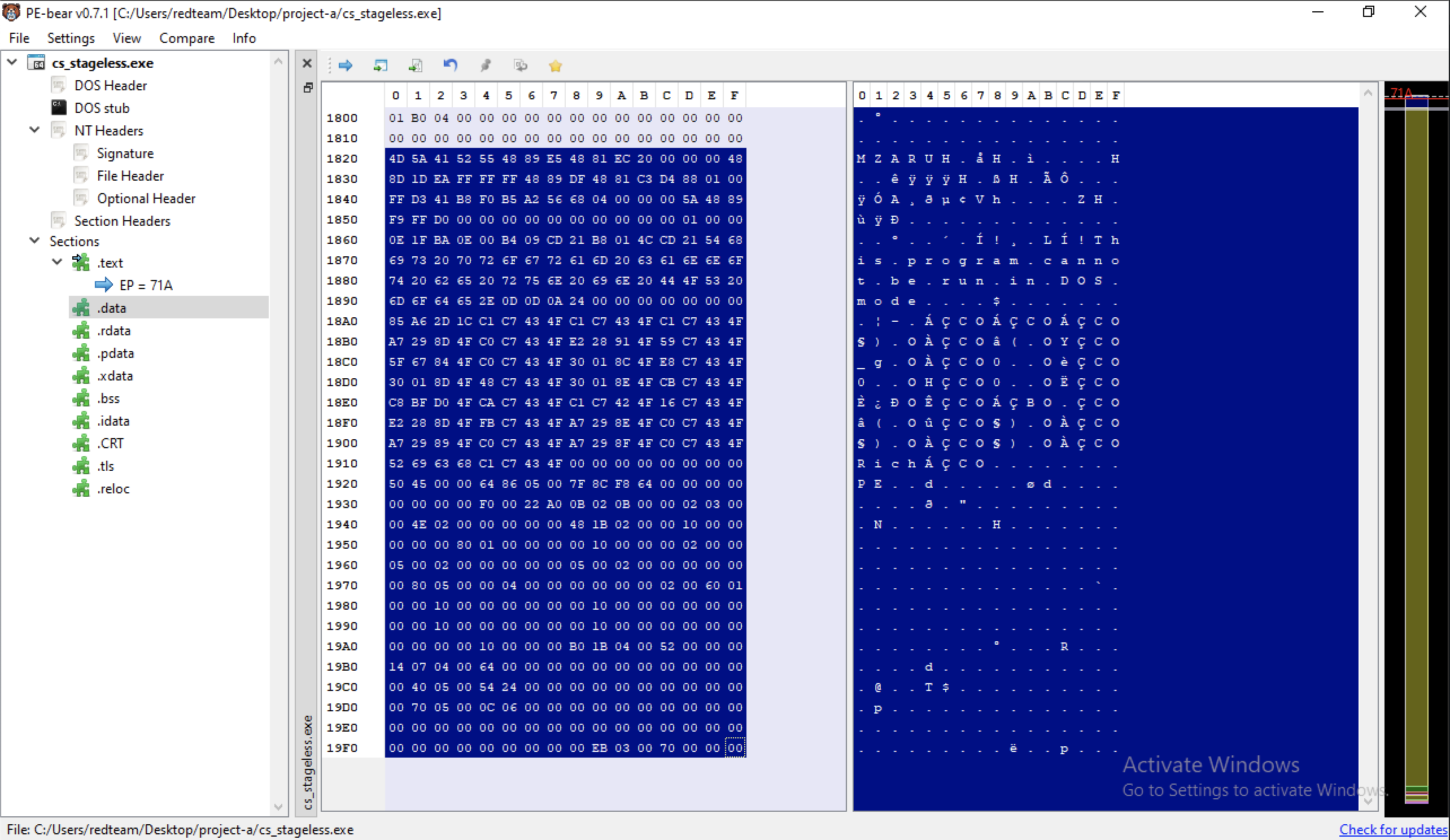Click the third toolbar icon with document arrow

(x=416, y=65)
